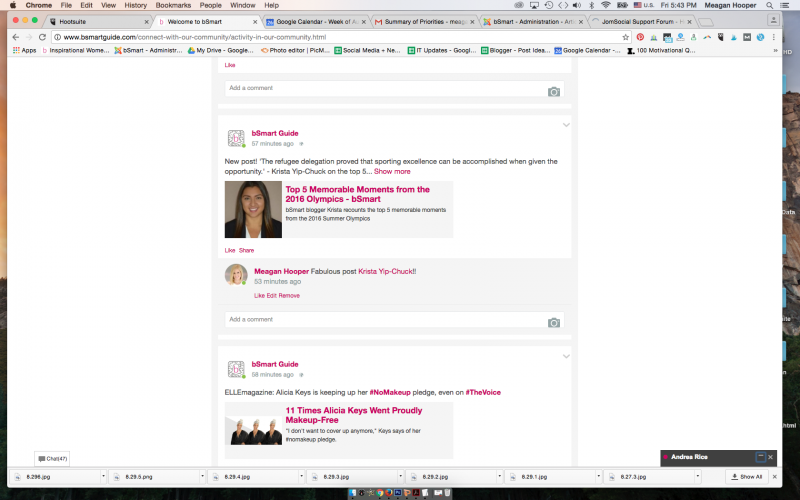Open dropdown arrow for 8.29.5.png download
The width and height of the screenshot is (800, 500).
[x=202, y=477]
